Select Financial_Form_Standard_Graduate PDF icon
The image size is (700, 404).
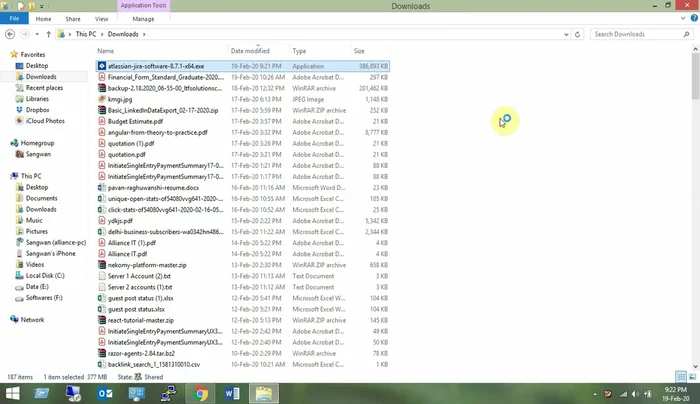point(102,77)
